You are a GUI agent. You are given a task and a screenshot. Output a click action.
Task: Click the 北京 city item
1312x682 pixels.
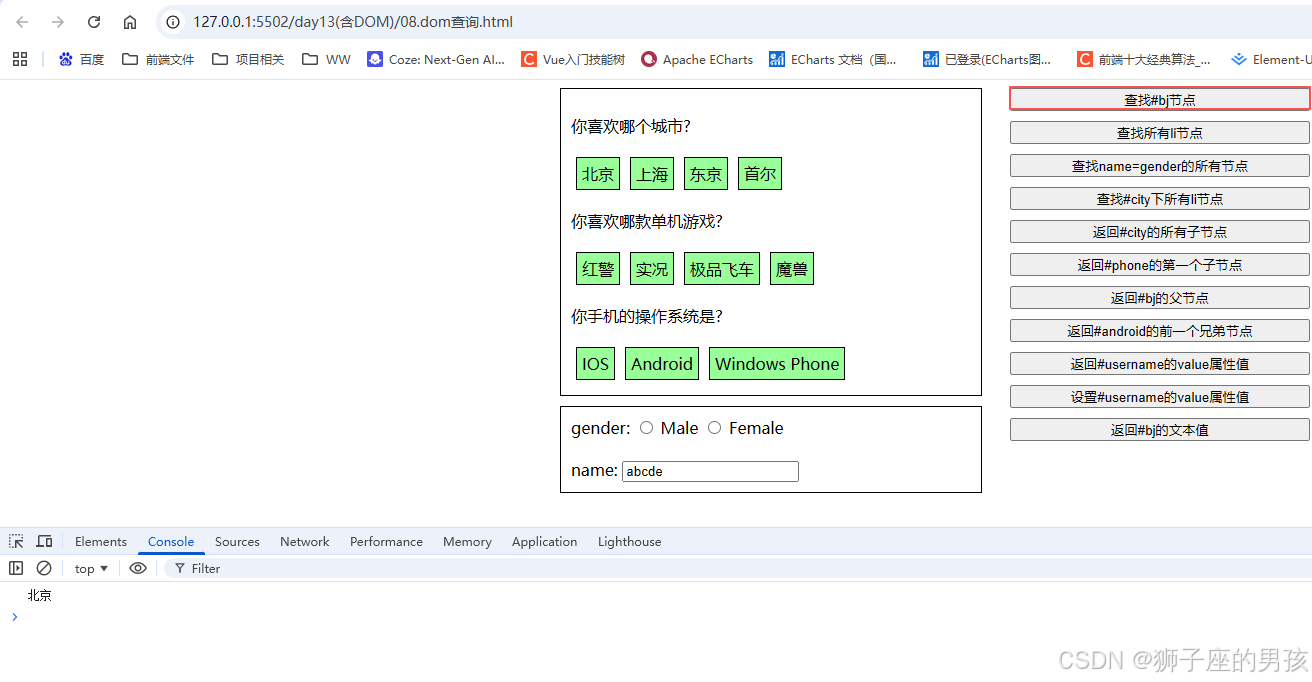[598, 173]
